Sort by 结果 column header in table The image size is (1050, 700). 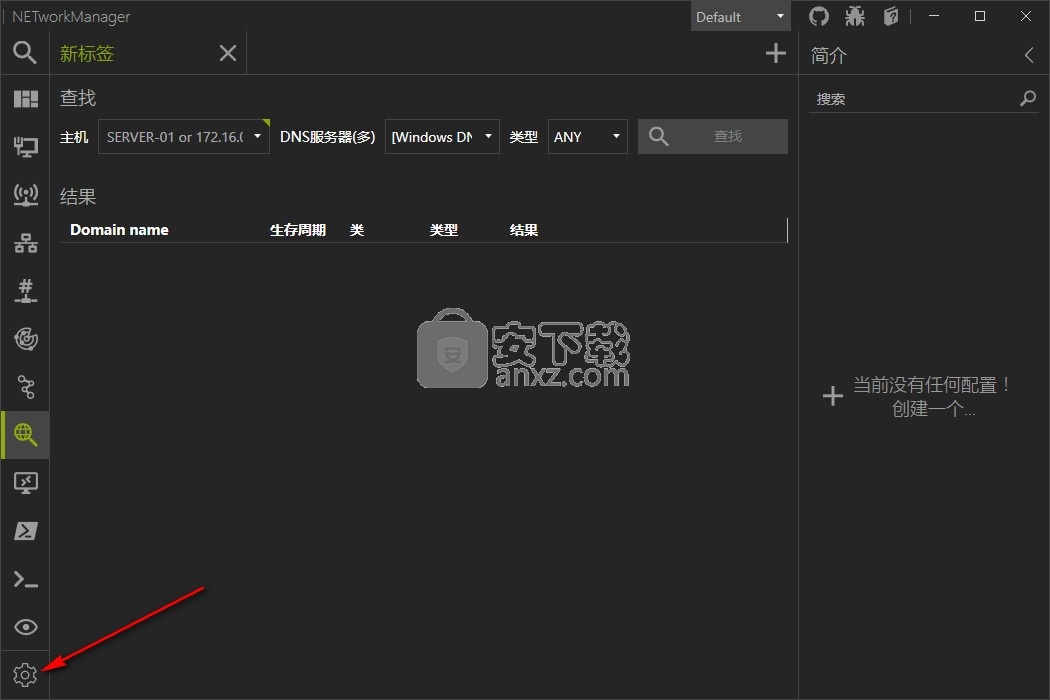coord(524,230)
